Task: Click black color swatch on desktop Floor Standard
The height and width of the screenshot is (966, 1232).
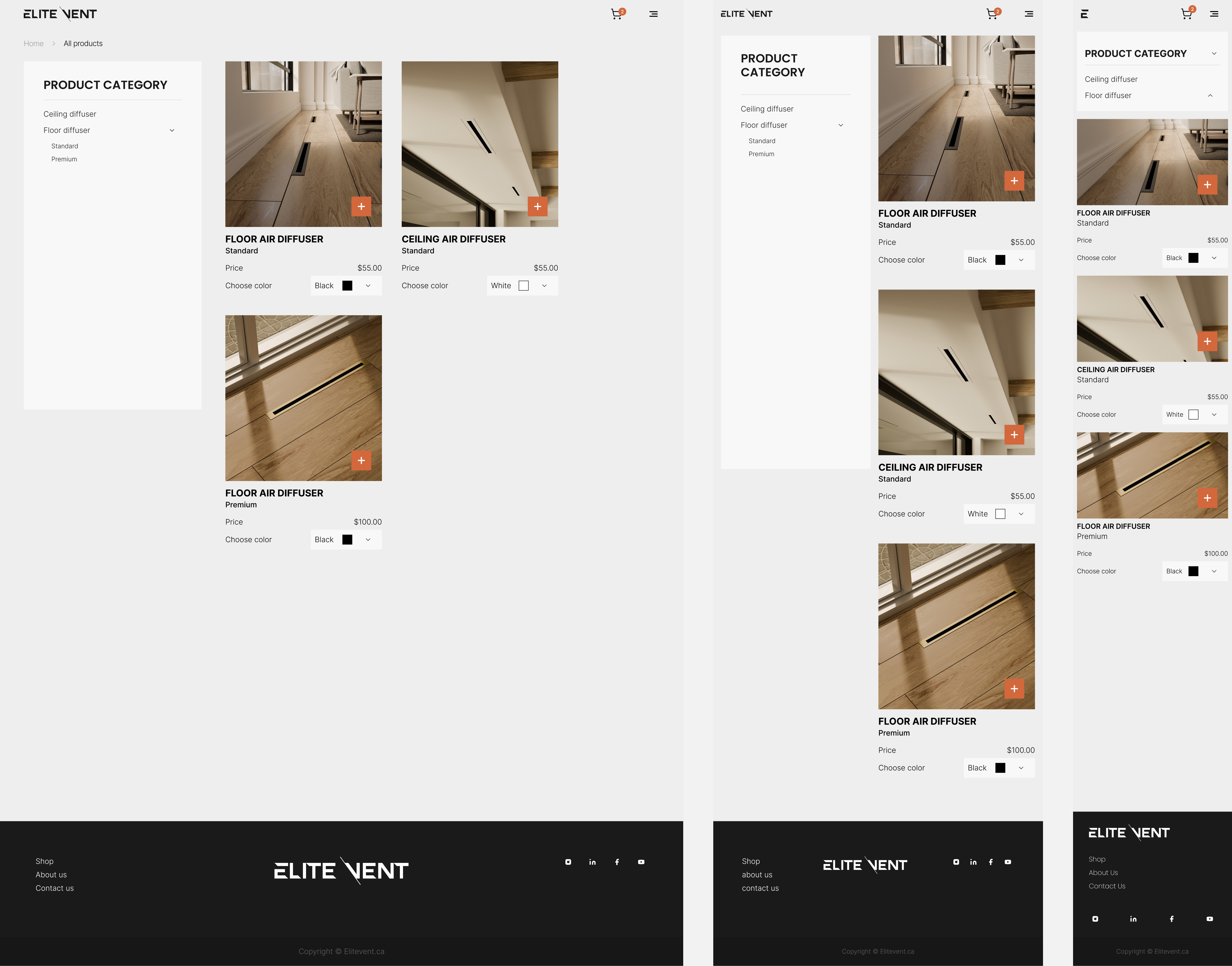Action: coord(347,286)
